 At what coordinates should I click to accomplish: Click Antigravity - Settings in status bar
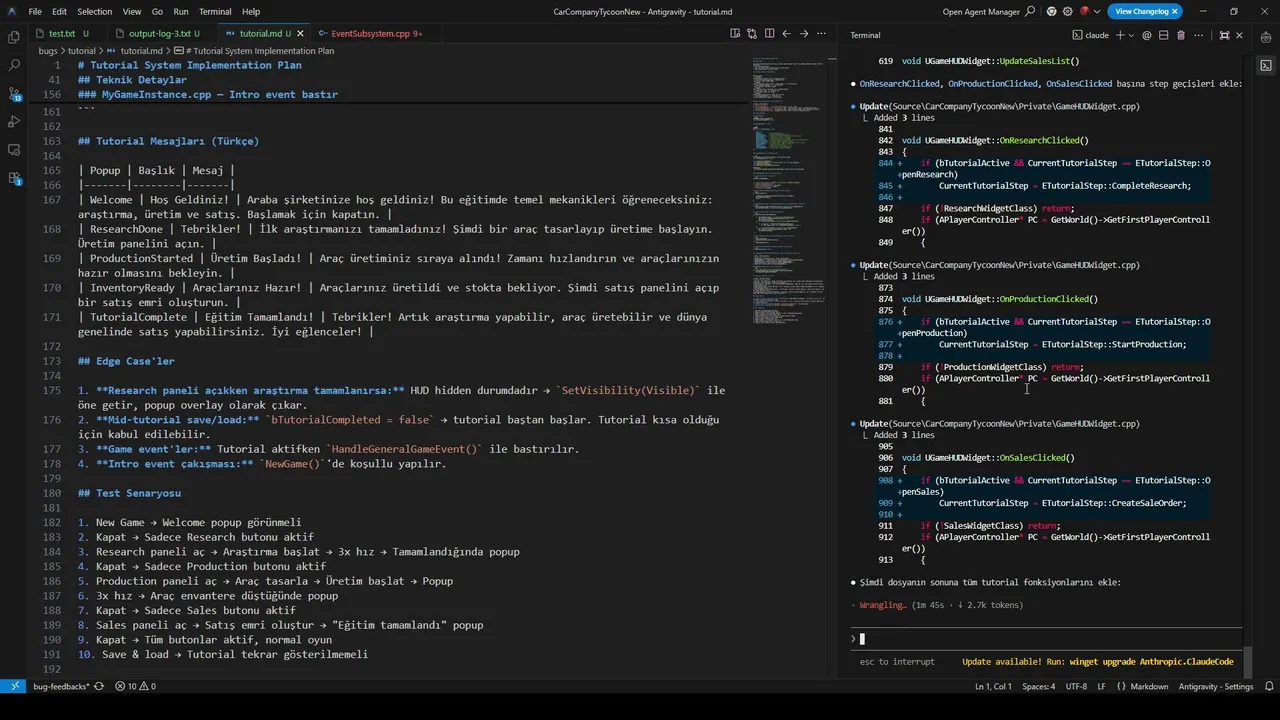tap(1216, 686)
